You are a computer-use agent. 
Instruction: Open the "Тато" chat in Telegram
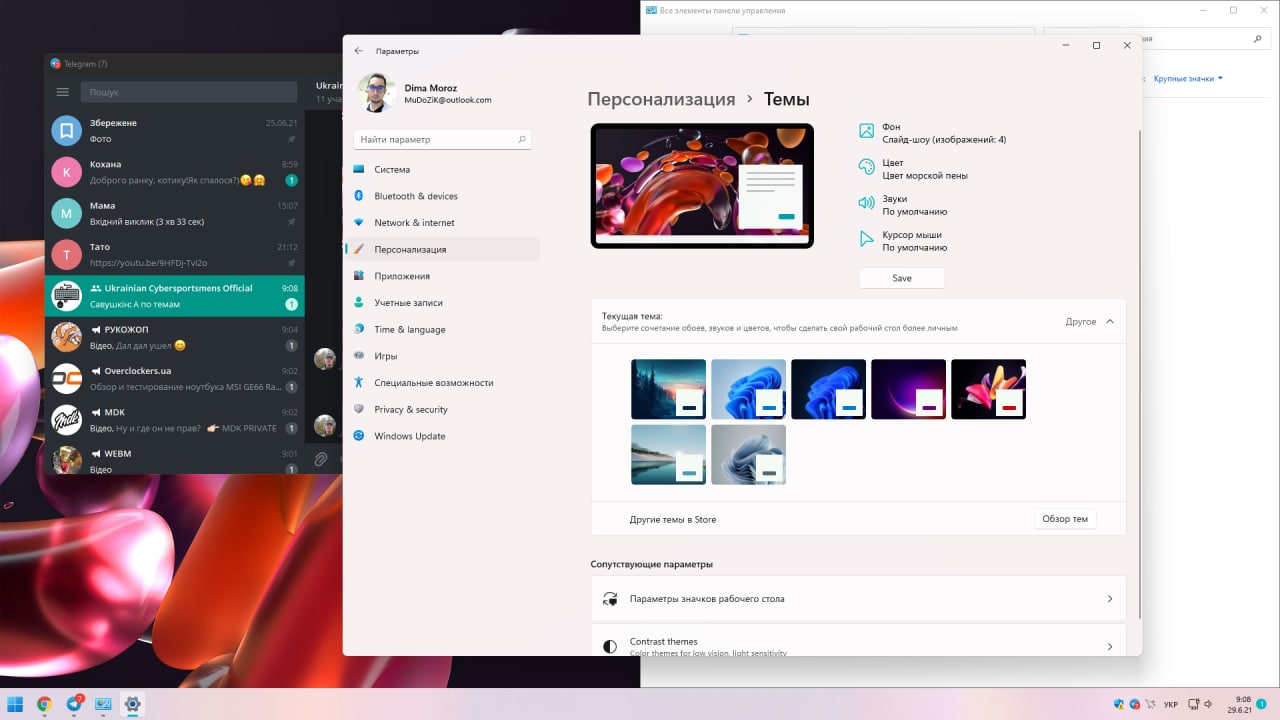pos(174,254)
